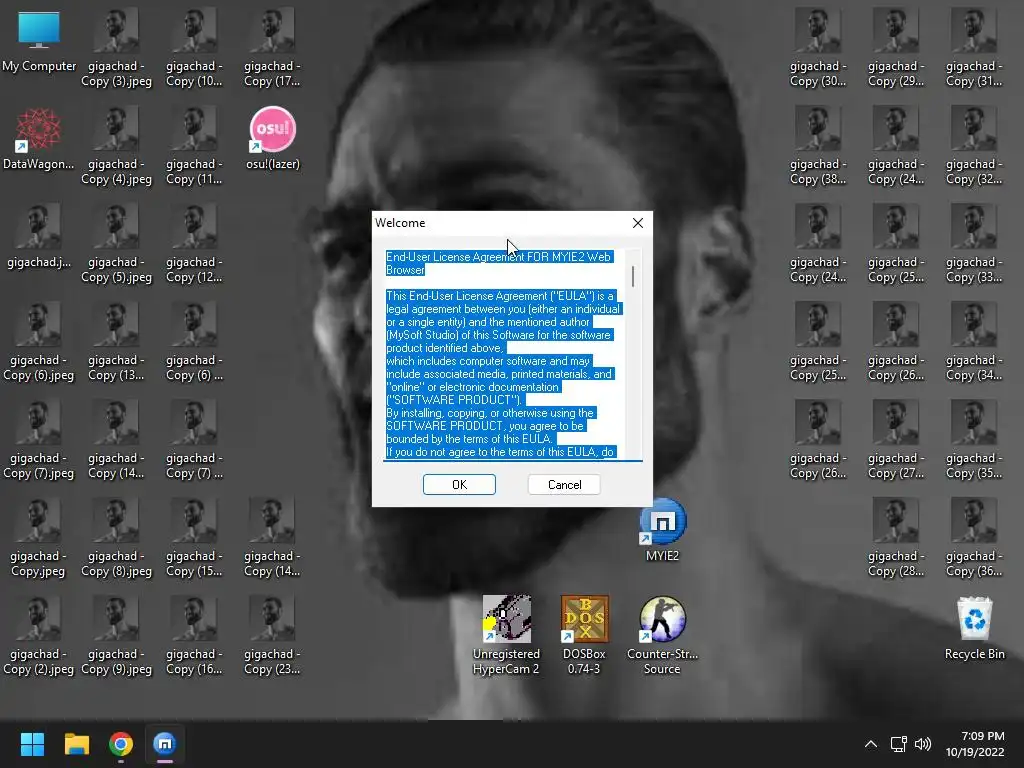This screenshot has width=1024, height=768.
Task: Click the MYIE2 taskbar button
Action: point(165,744)
